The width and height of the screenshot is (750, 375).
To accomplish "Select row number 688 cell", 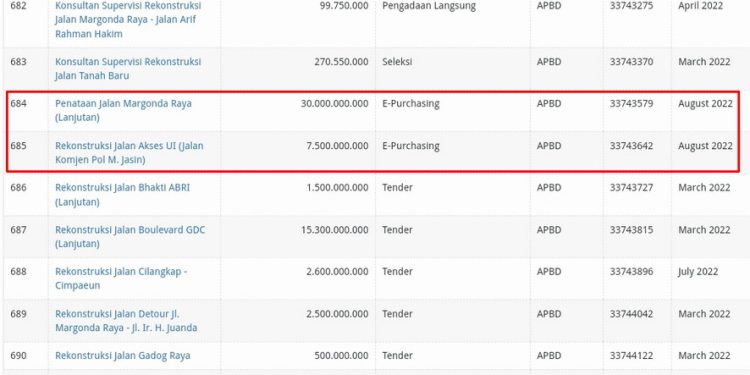I will [18, 271].
